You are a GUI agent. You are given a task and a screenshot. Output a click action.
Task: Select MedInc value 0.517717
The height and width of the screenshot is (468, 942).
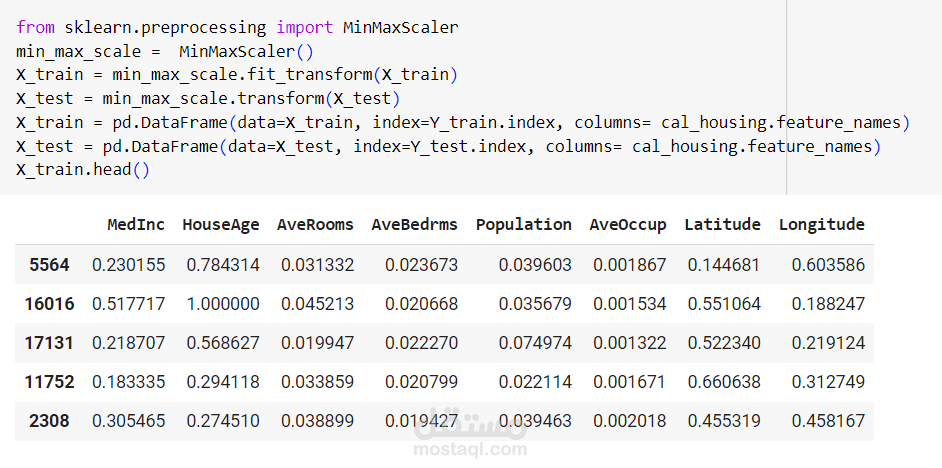pyautogui.click(x=129, y=304)
